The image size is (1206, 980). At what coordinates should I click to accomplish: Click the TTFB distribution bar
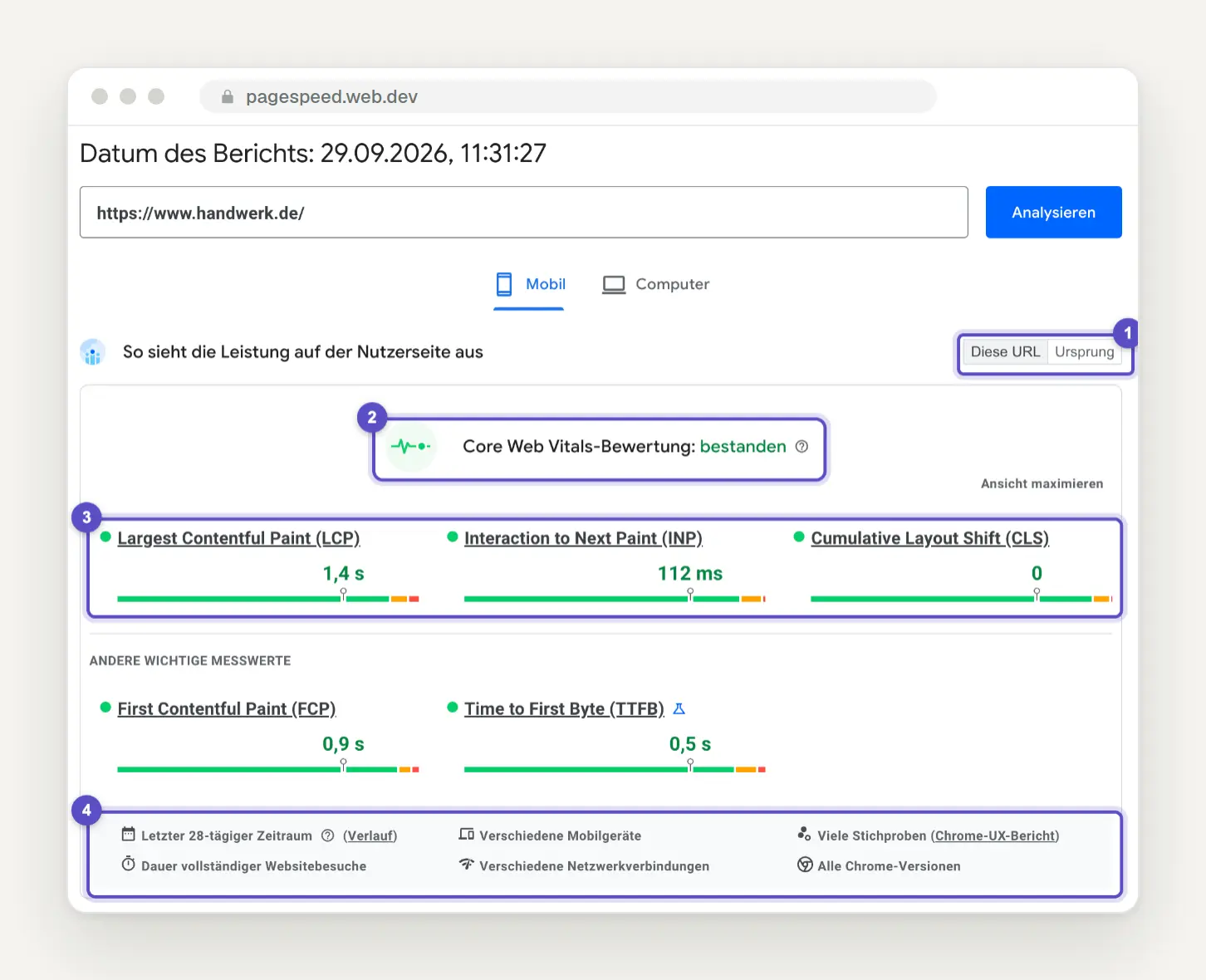point(615,769)
